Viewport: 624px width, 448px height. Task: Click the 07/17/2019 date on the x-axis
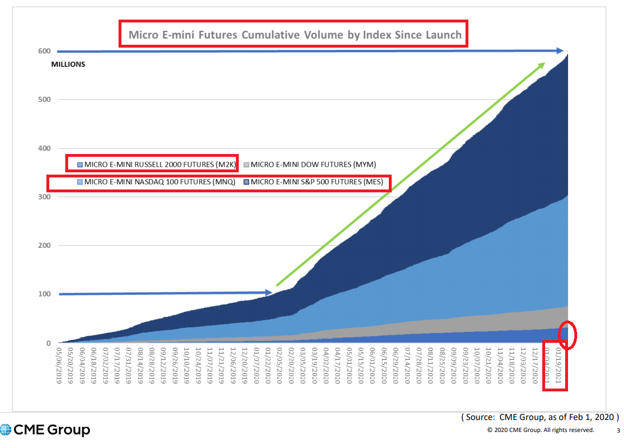pyautogui.click(x=117, y=366)
